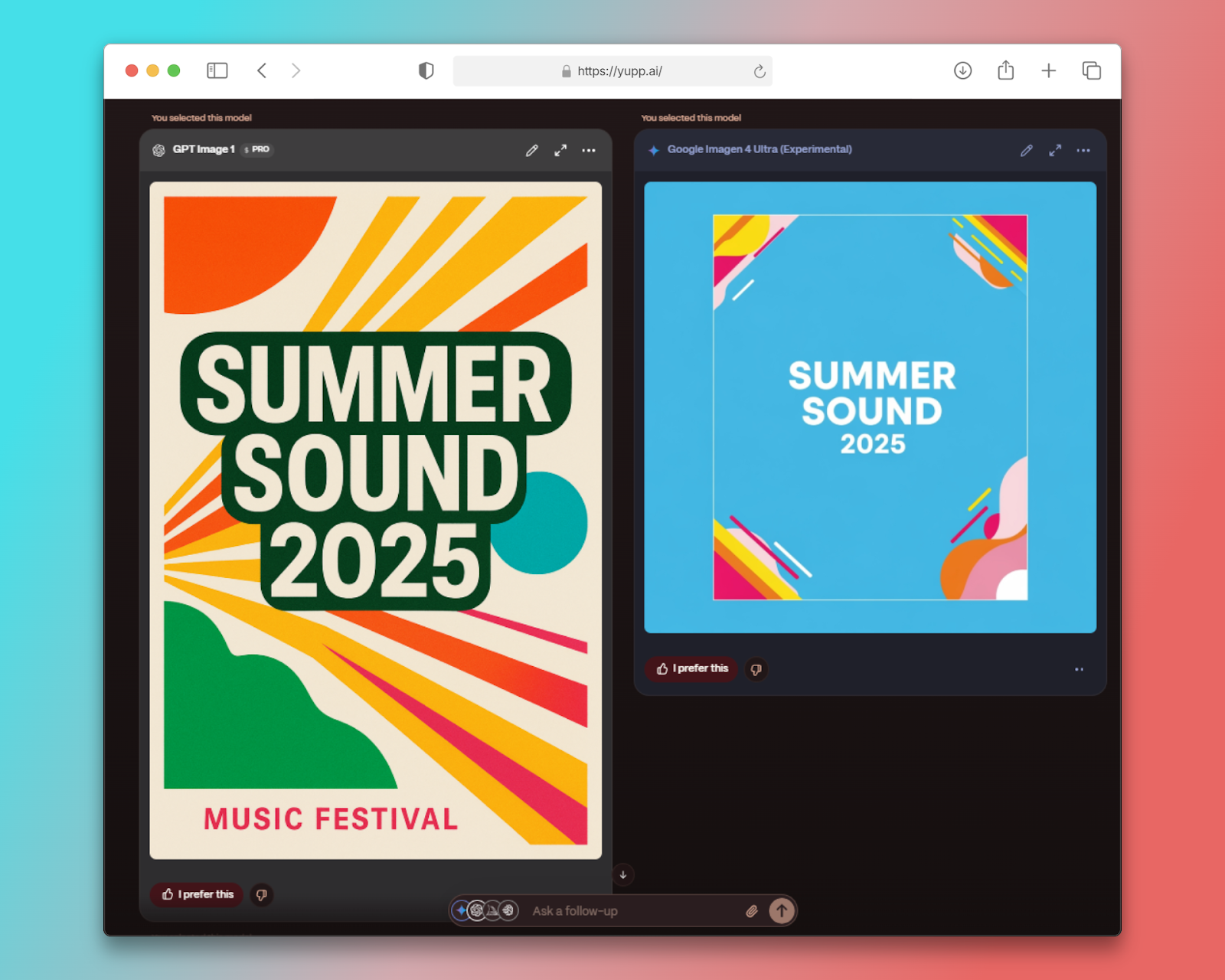This screenshot has height=980, width=1225.
Task: Click 'You selected this model' above Google Imagen 4
Action: tap(691, 118)
